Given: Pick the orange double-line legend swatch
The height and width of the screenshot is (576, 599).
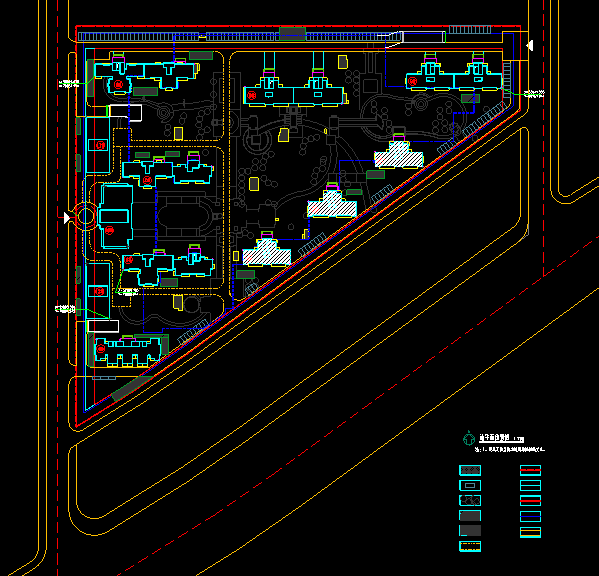Looking at the screenshot, I should [x=531, y=532].
